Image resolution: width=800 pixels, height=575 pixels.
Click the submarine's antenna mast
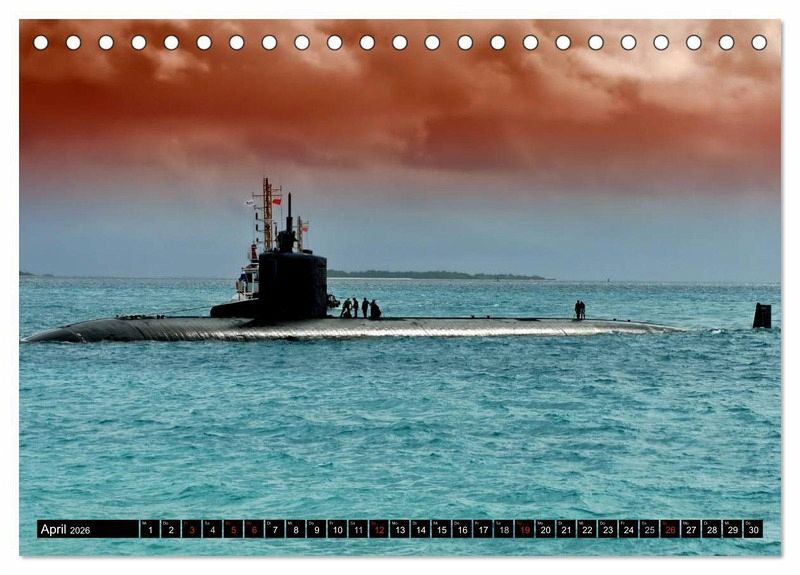pos(266,212)
